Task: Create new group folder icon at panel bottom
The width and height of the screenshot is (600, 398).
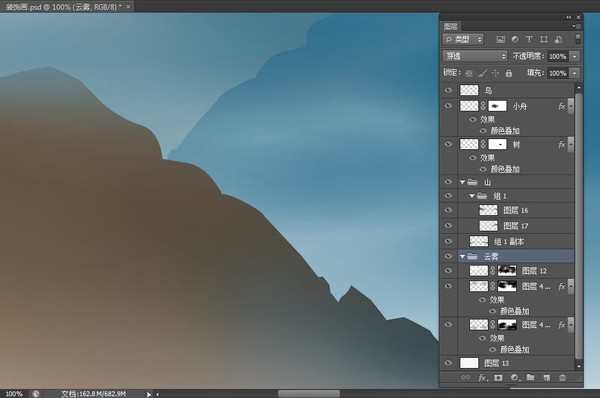Action: tap(530, 378)
